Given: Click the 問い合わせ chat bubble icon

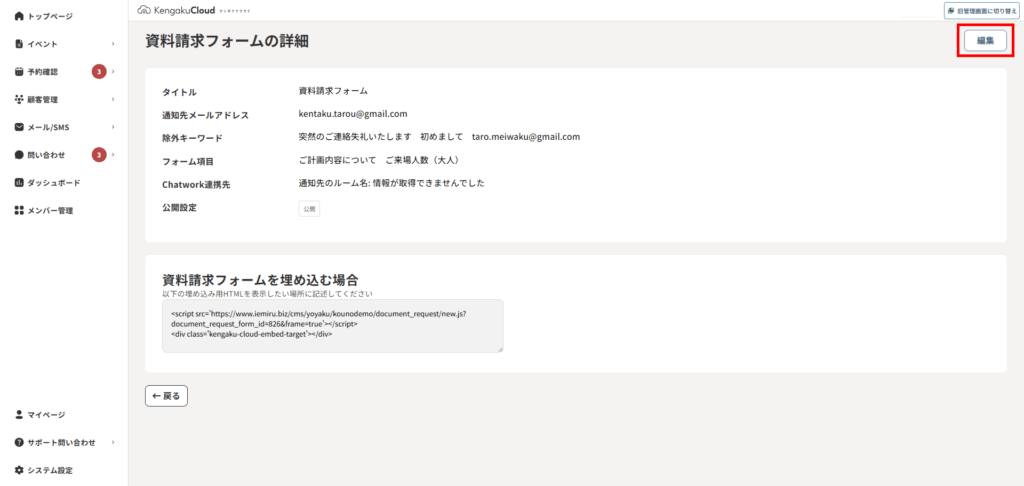Looking at the screenshot, I should tap(19, 155).
